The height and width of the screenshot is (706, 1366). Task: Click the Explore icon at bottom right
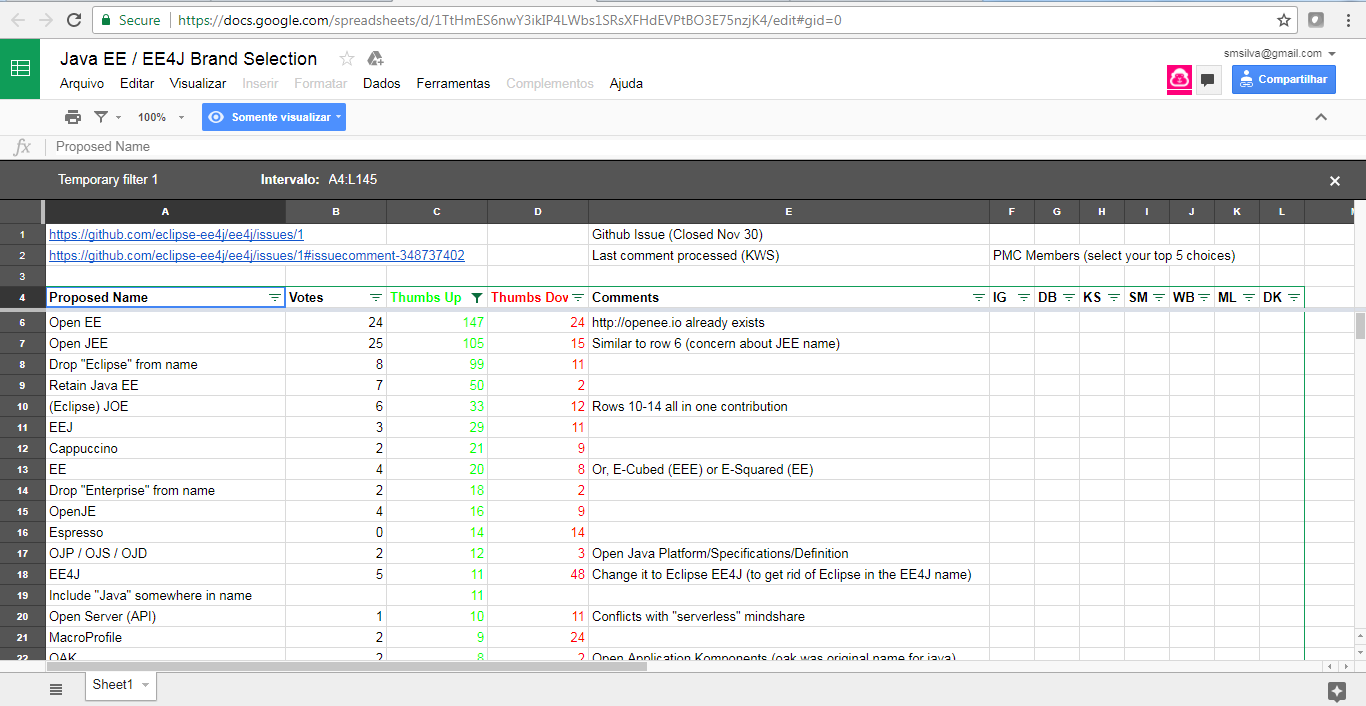coord(1336,691)
